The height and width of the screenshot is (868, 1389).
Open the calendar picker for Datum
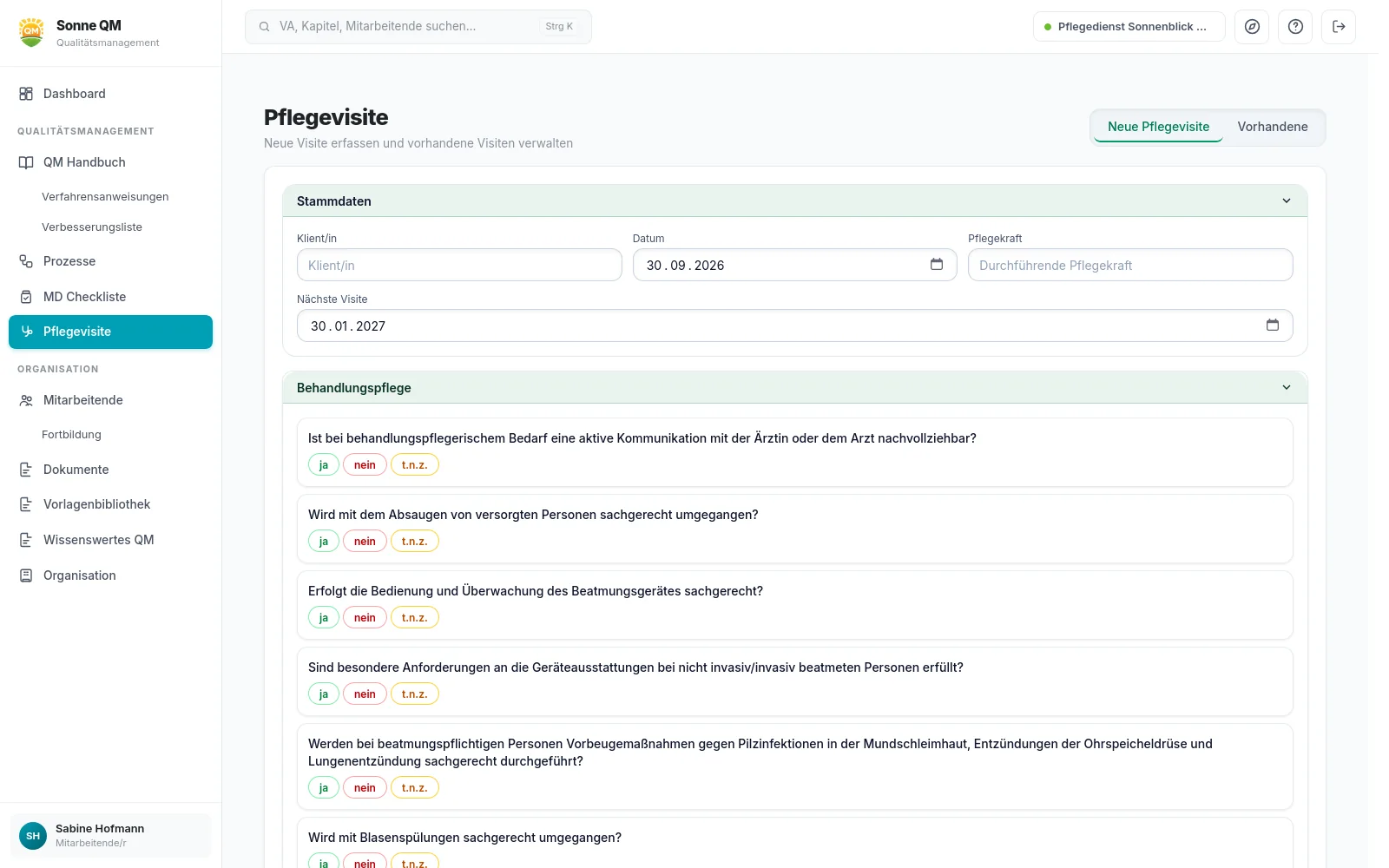tap(937, 265)
